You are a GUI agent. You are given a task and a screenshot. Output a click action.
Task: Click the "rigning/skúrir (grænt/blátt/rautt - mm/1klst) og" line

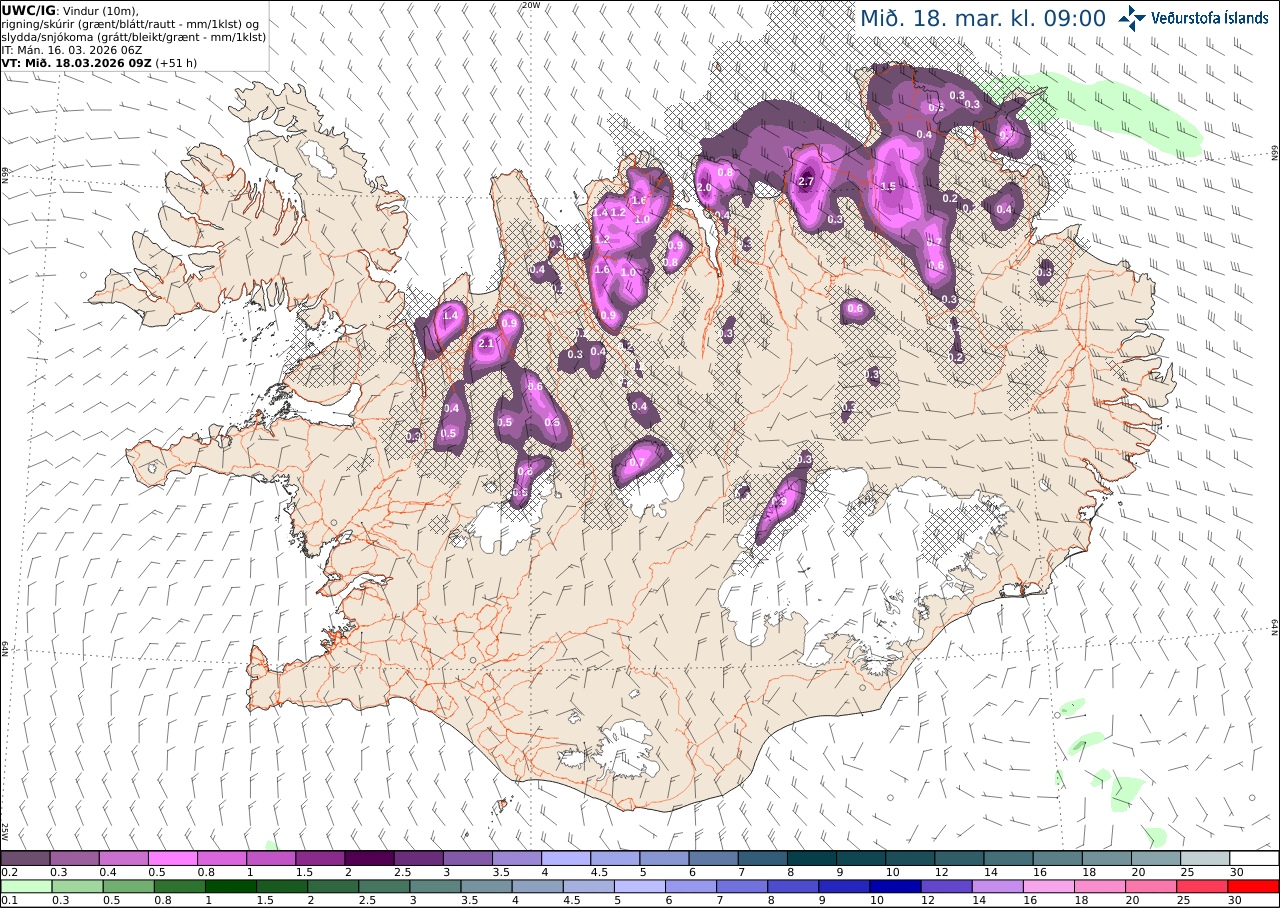(x=132, y=23)
